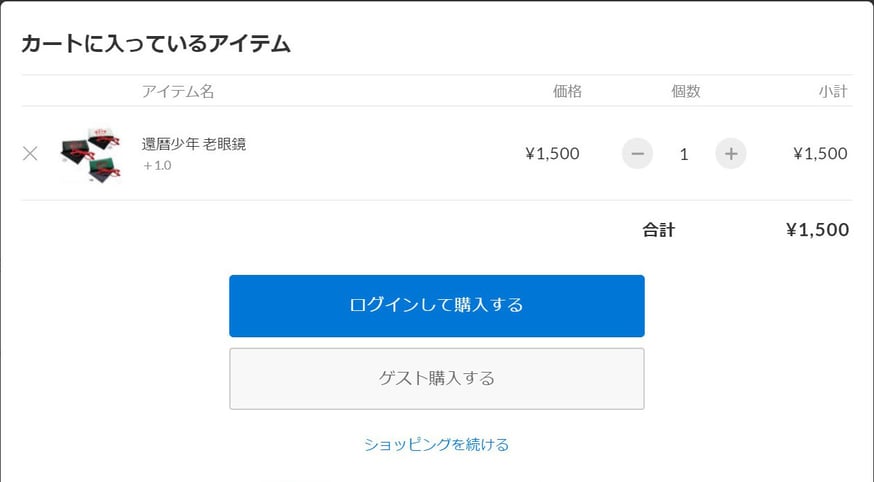Click the 価格 column header
The image size is (874, 482).
click(567, 91)
